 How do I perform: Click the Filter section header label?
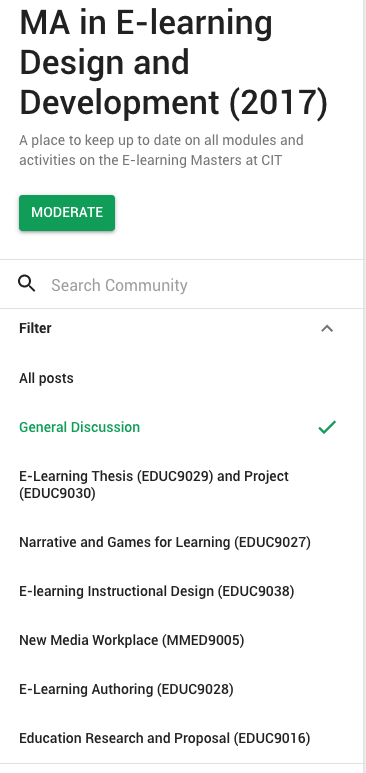[x=35, y=328]
